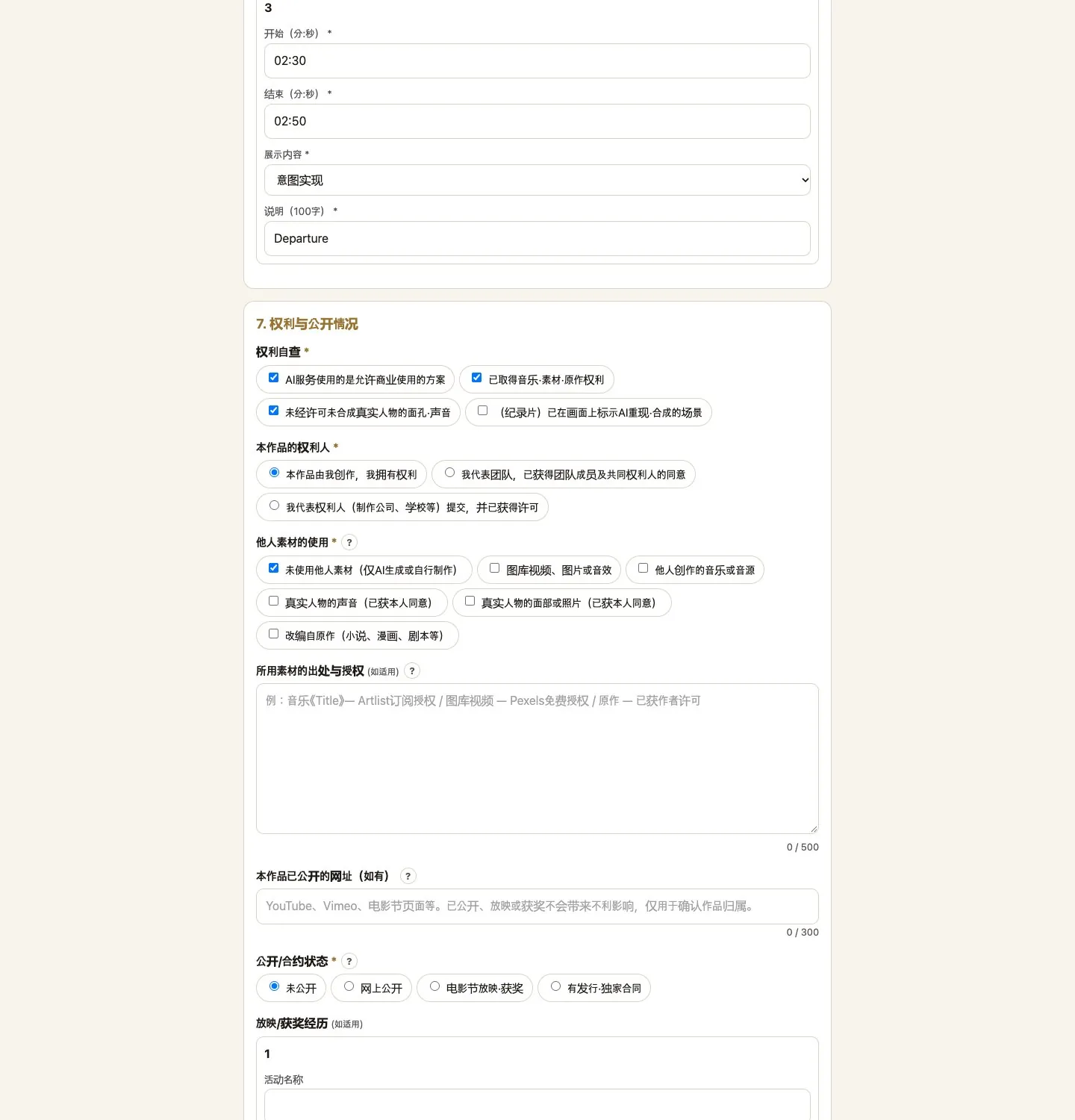
Task: Toggle 已取得音乐·素材·原作权利 checkbox
Action: pyautogui.click(x=477, y=378)
